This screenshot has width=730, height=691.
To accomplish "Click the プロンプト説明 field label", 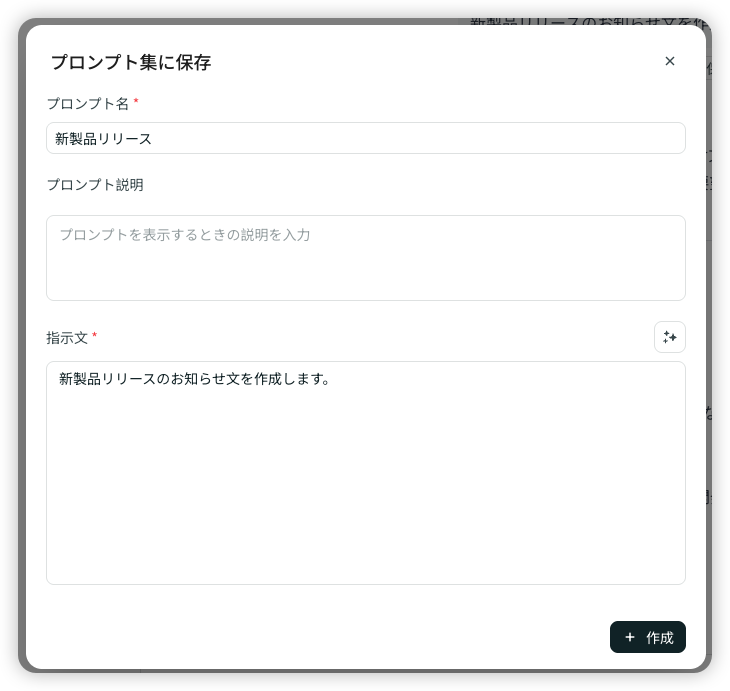I will [x=95, y=185].
